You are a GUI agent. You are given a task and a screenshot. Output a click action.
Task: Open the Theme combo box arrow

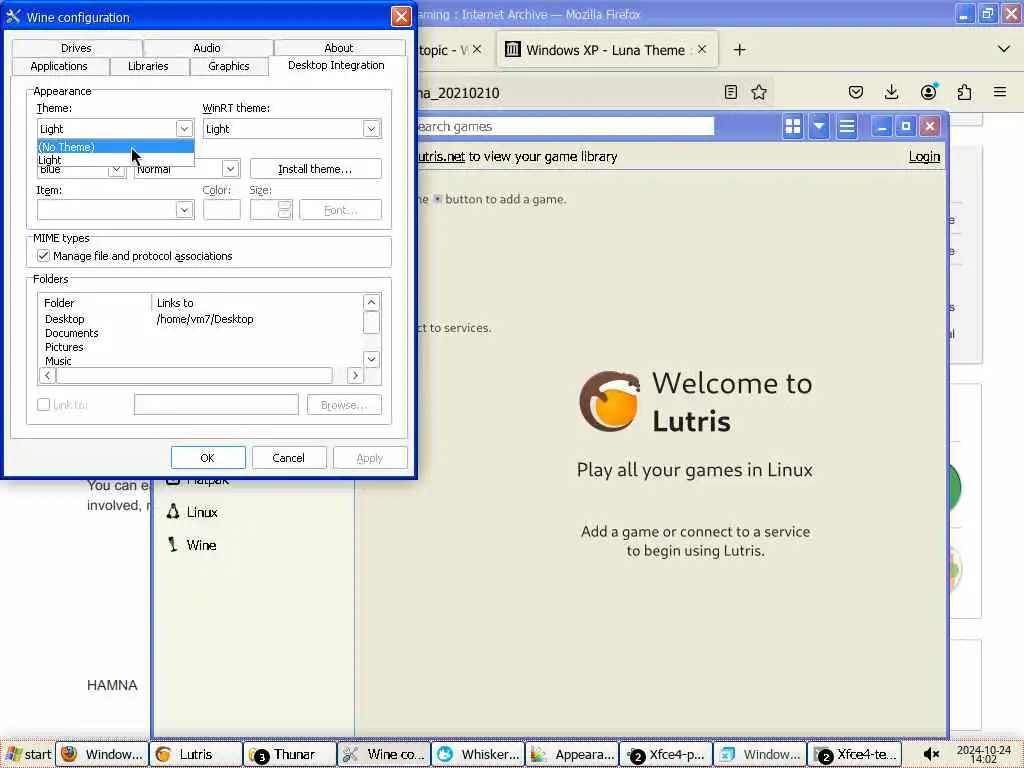click(184, 129)
